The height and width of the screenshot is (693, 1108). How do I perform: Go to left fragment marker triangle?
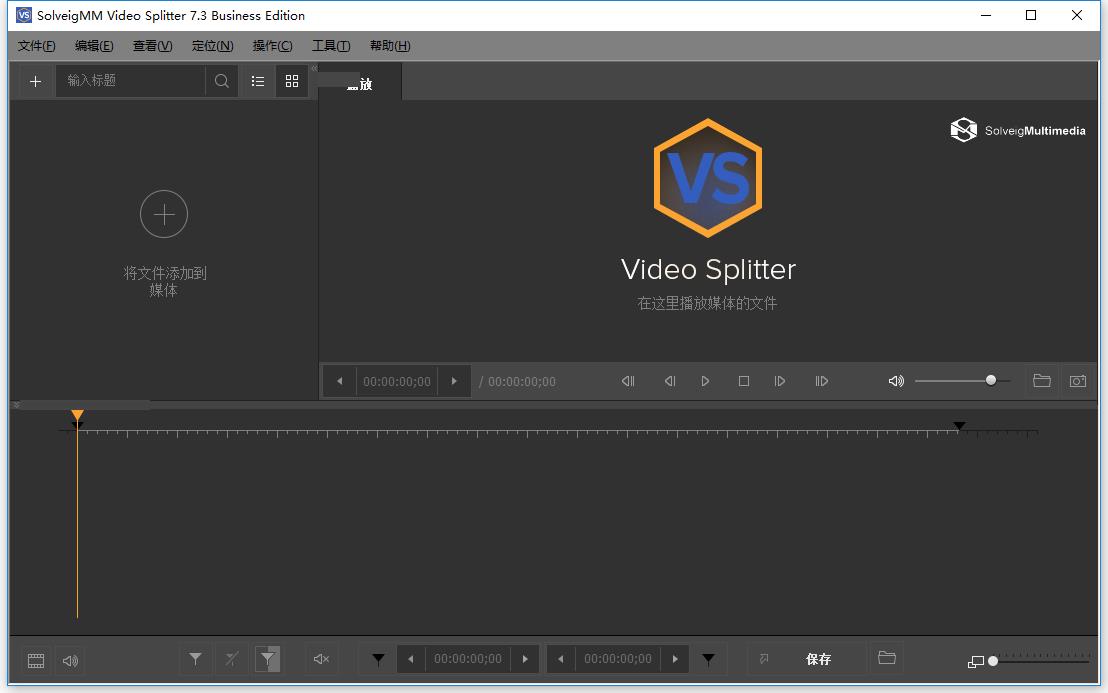(x=379, y=660)
